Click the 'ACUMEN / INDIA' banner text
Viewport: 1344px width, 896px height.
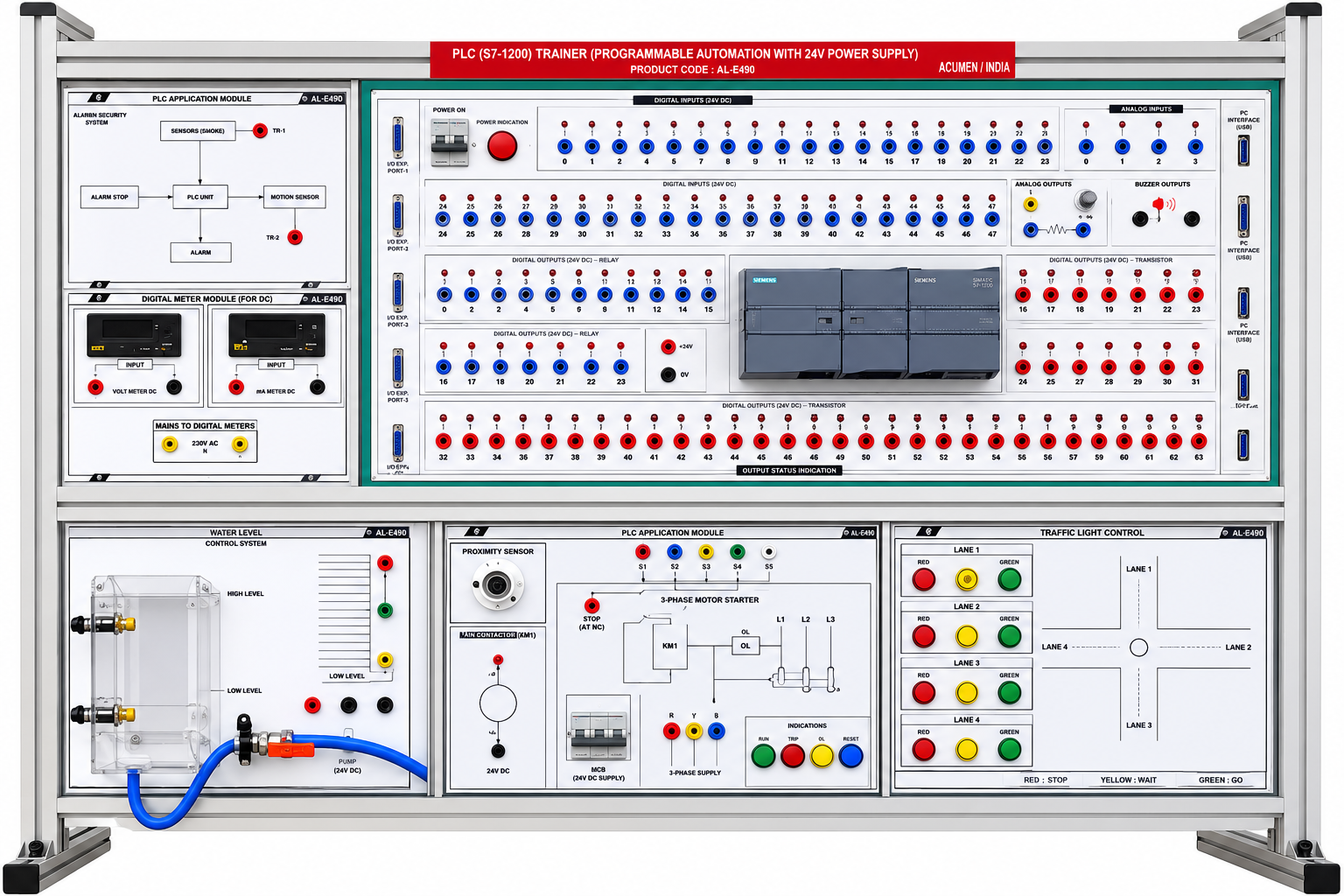pyautogui.click(x=974, y=67)
